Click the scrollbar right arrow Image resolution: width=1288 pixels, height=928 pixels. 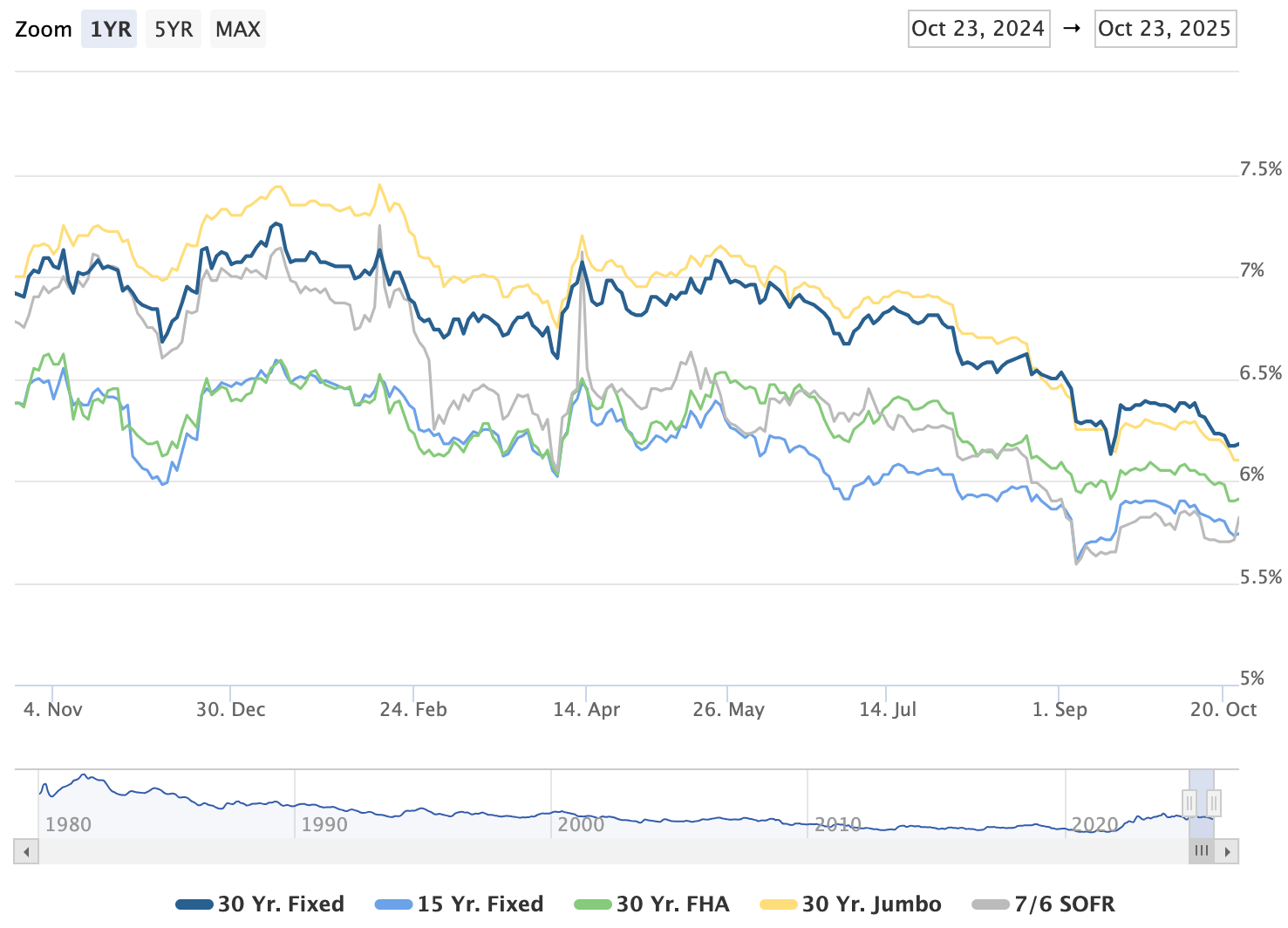[x=1227, y=851]
